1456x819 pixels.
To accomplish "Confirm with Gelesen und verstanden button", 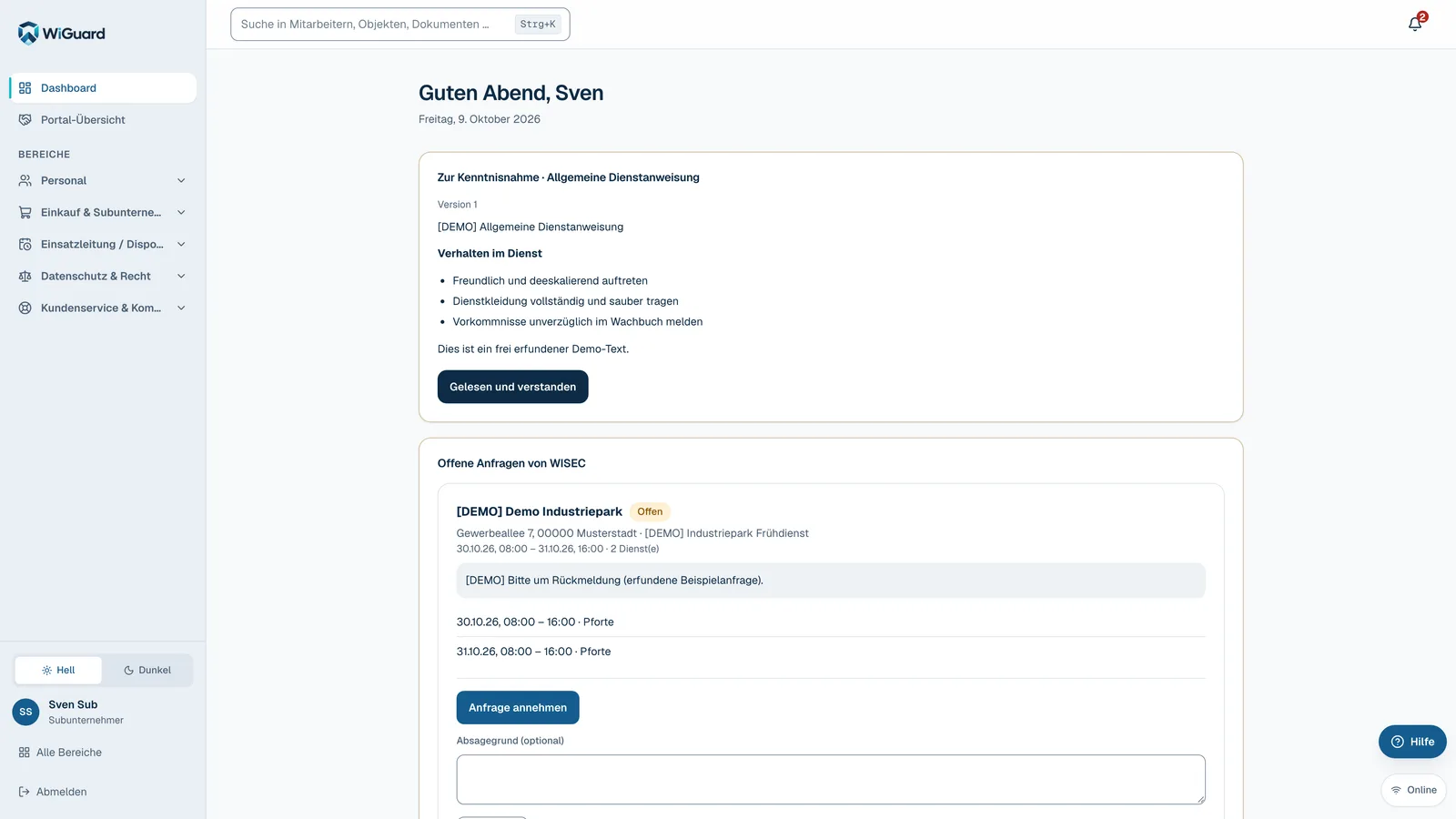I will click(512, 387).
